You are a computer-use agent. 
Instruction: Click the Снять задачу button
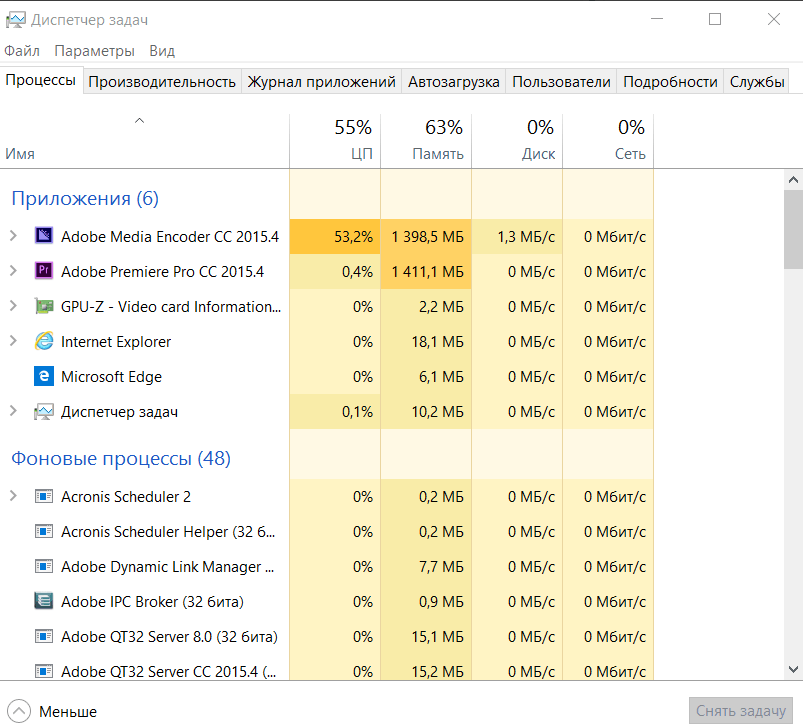(741, 711)
